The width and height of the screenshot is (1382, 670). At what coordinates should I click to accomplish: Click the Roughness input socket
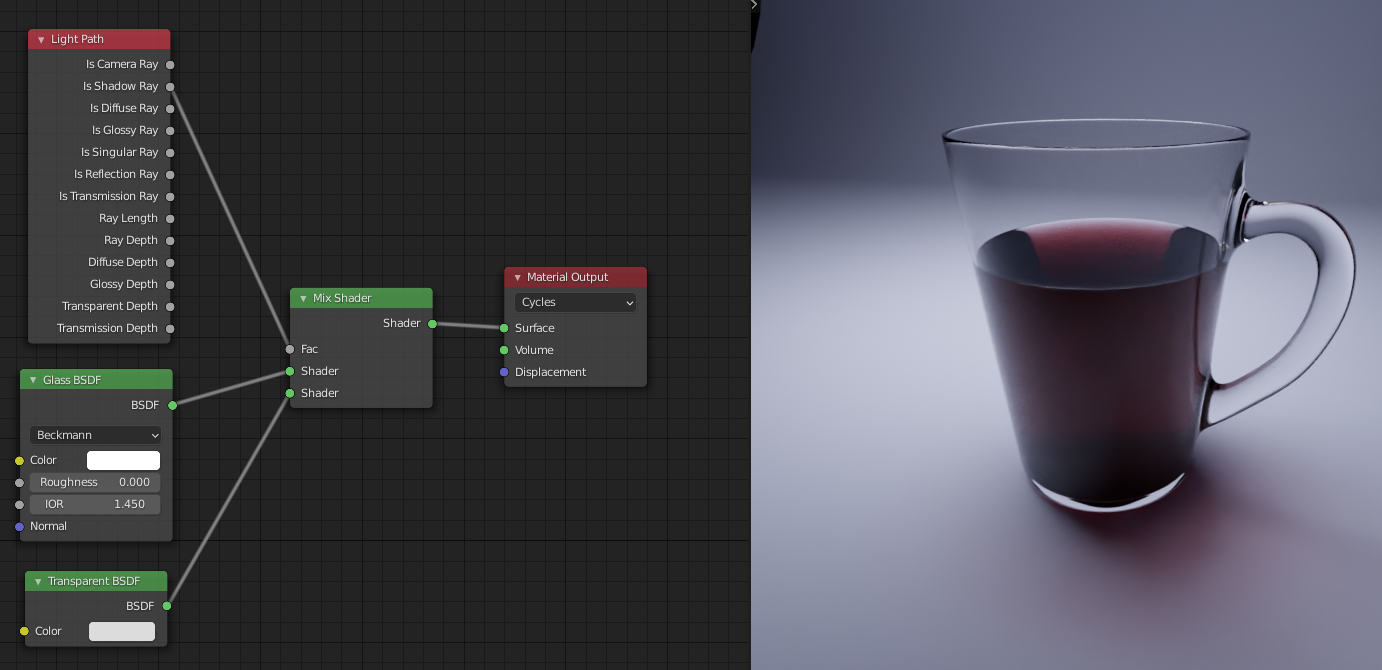click(x=19, y=483)
